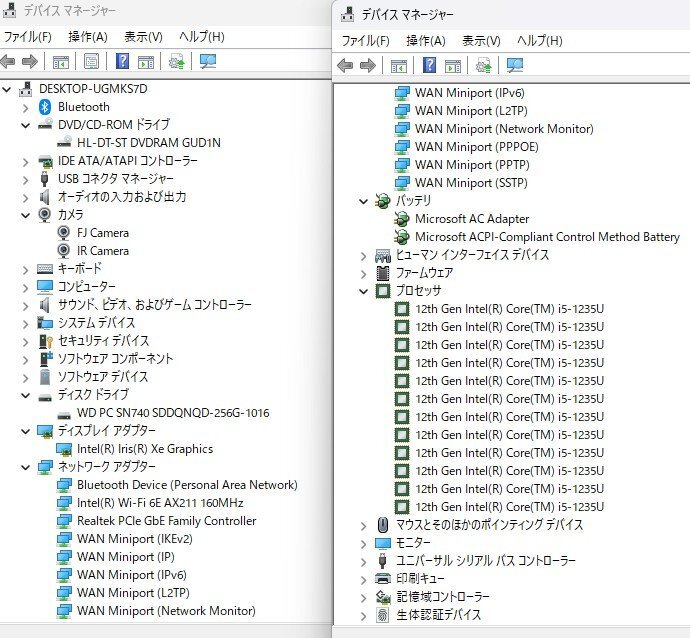
Task: Expand IDE ATA/ATAPI コントローラー category
Action: coord(26,161)
